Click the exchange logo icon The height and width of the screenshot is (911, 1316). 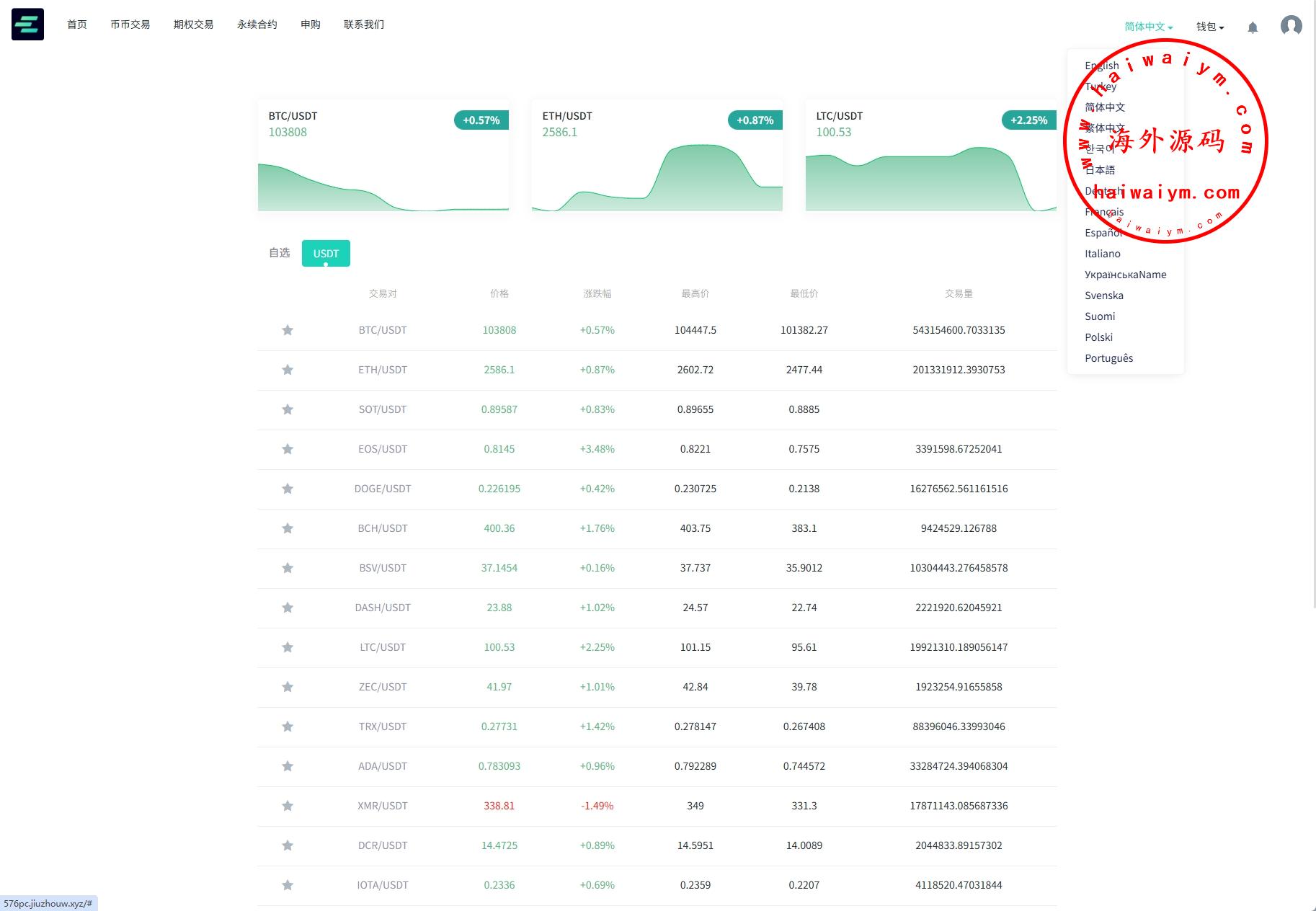(x=27, y=25)
